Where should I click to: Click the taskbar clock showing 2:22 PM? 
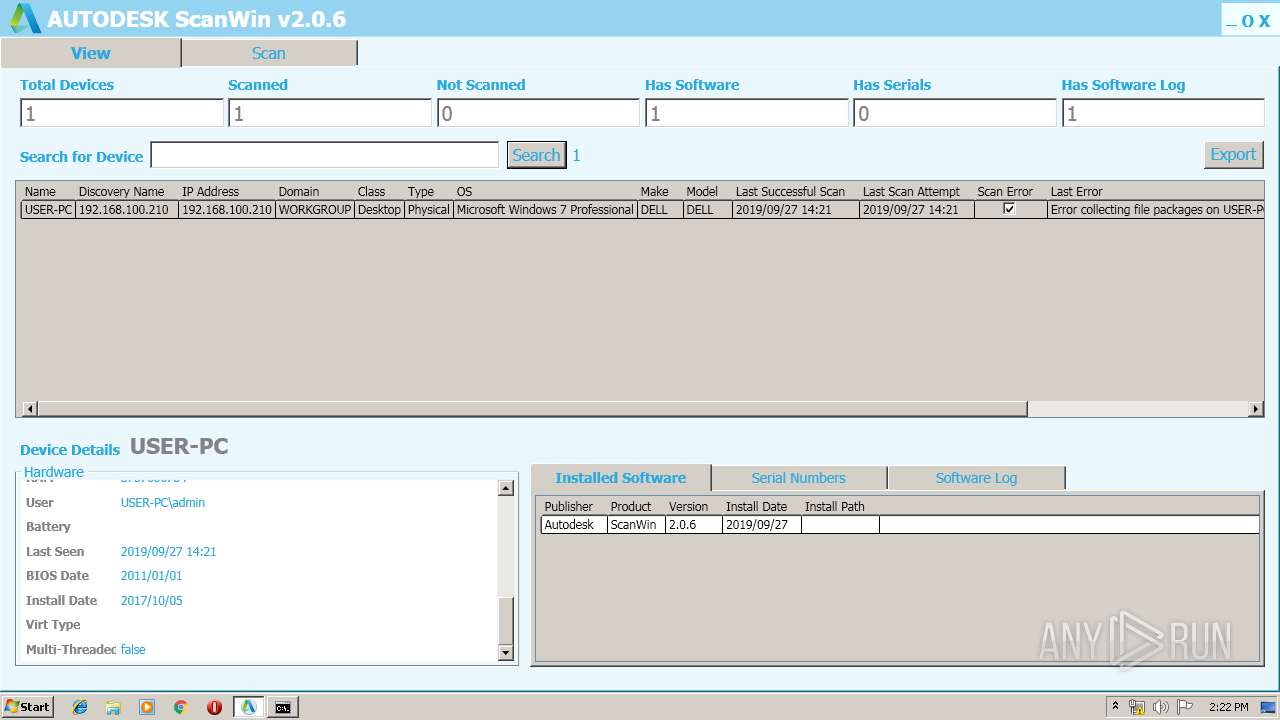point(1228,707)
